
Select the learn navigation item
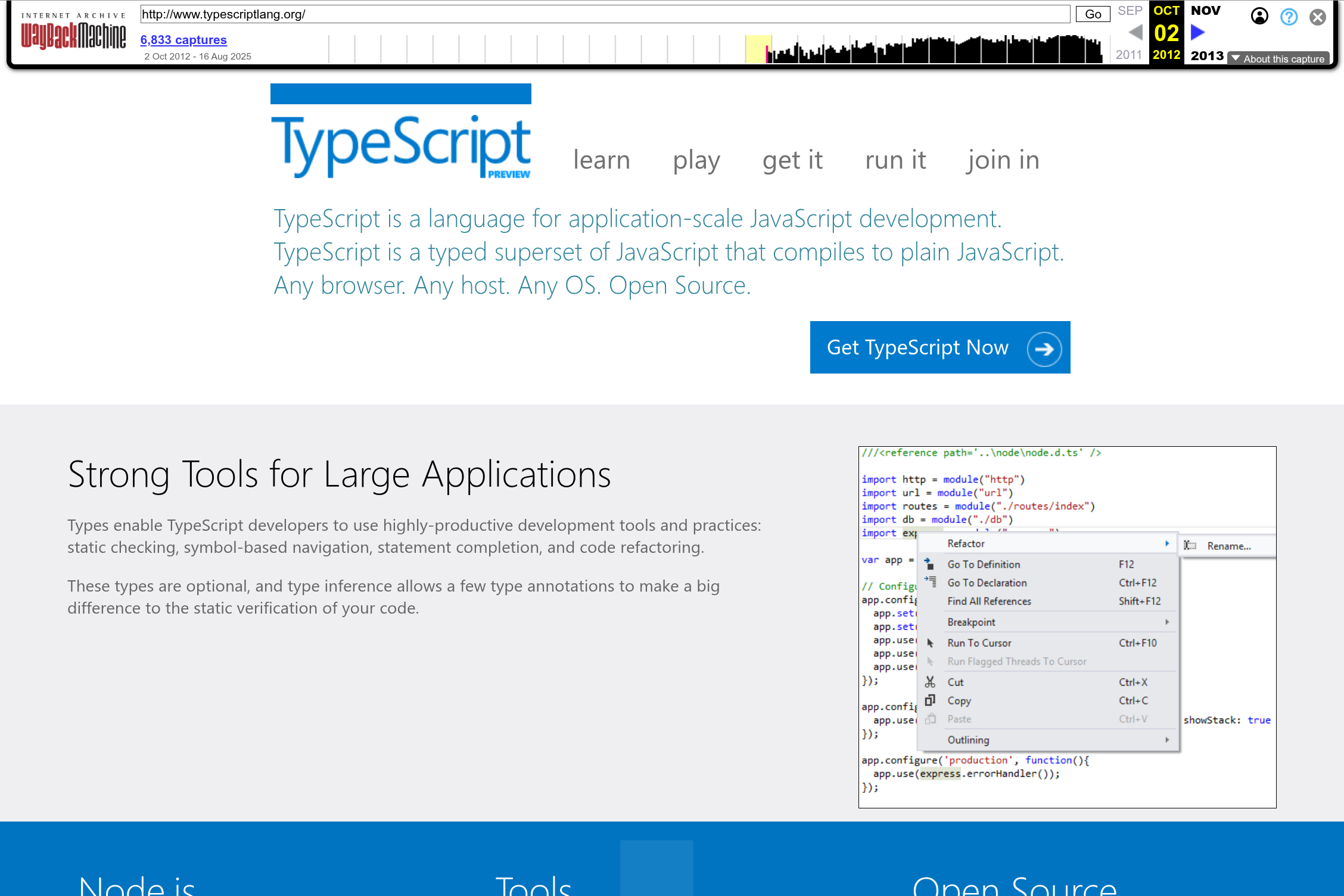[x=602, y=160]
